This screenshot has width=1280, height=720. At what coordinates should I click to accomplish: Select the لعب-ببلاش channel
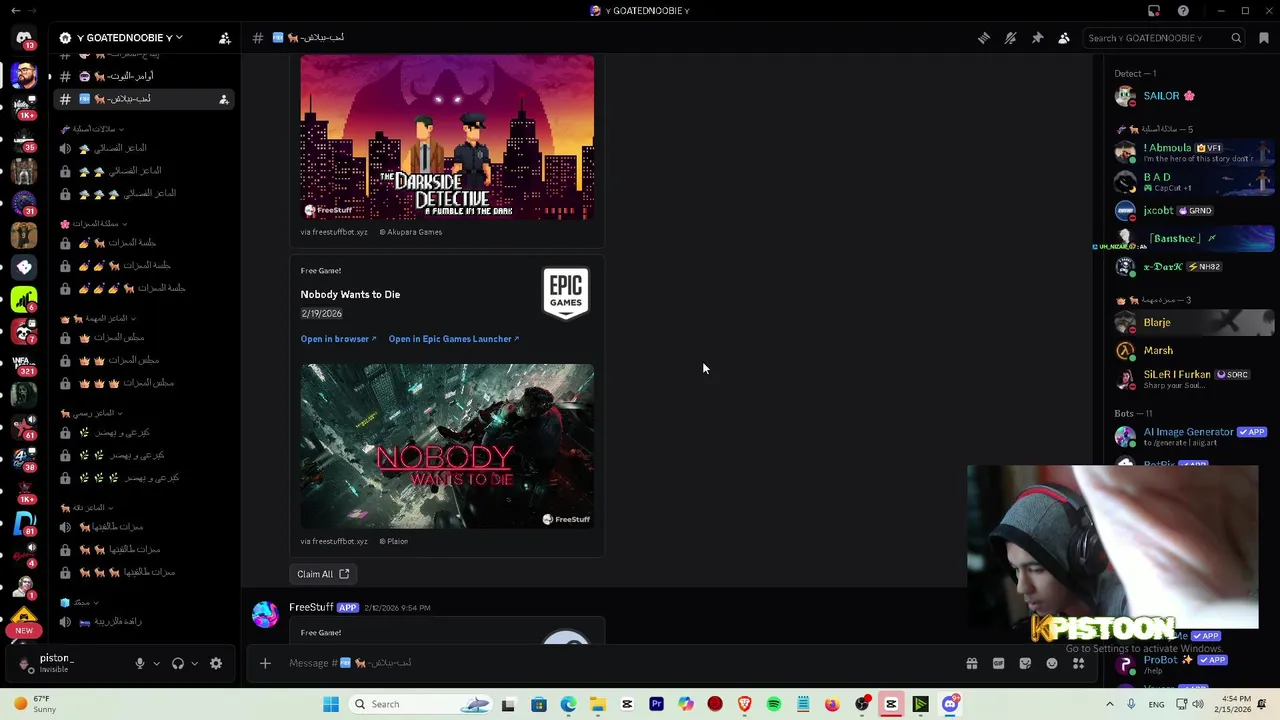point(145,99)
